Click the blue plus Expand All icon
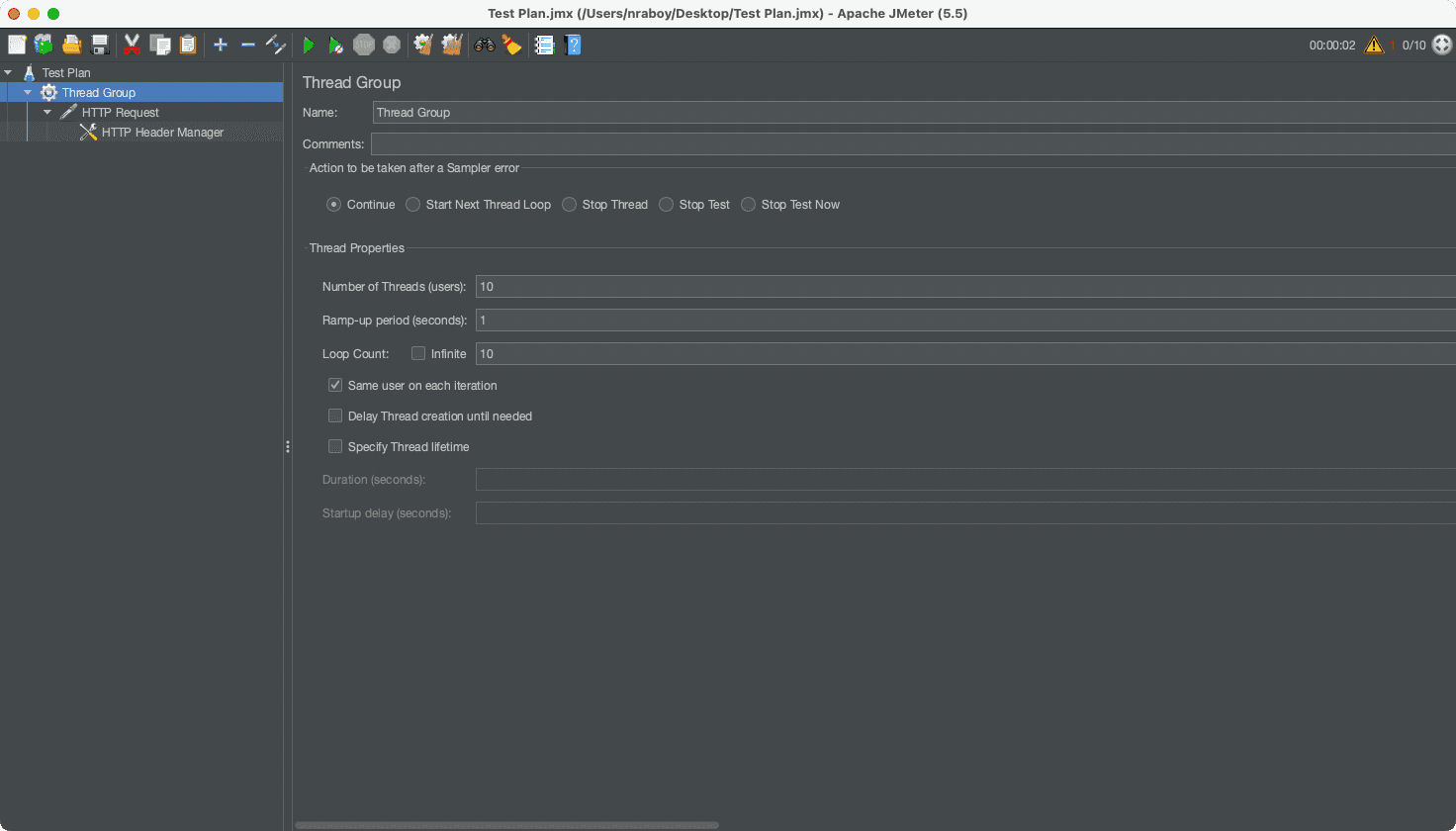The height and width of the screenshot is (831, 1456). coord(221,45)
